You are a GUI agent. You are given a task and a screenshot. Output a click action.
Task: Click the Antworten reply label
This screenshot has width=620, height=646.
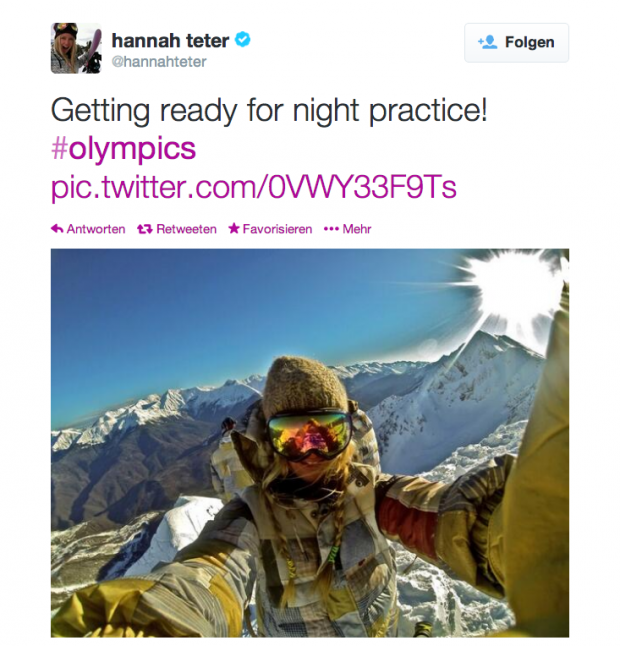point(96,229)
